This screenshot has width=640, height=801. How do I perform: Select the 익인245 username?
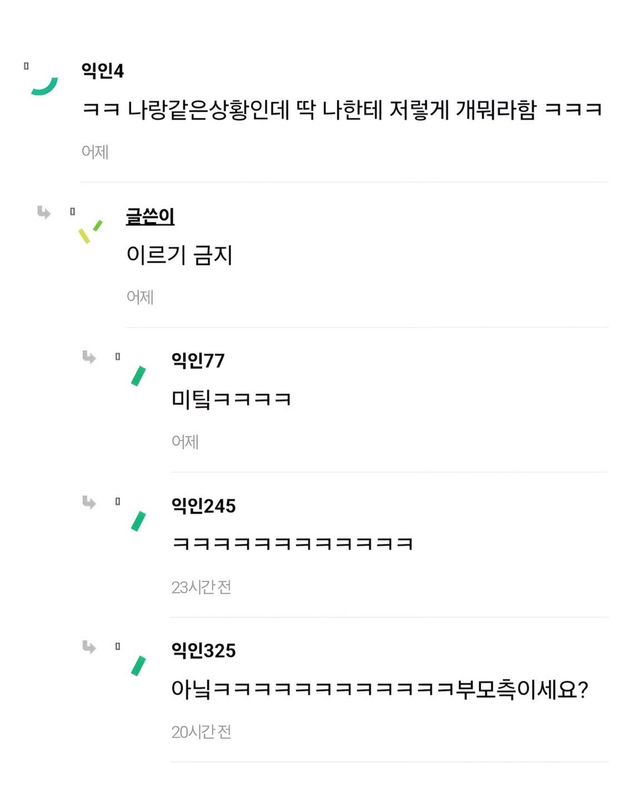click(x=203, y=506)
